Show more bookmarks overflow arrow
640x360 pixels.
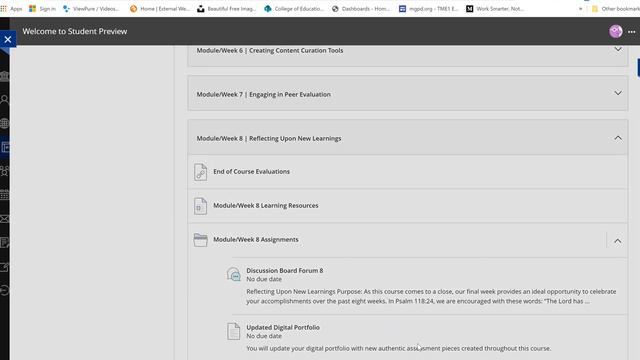580,9
